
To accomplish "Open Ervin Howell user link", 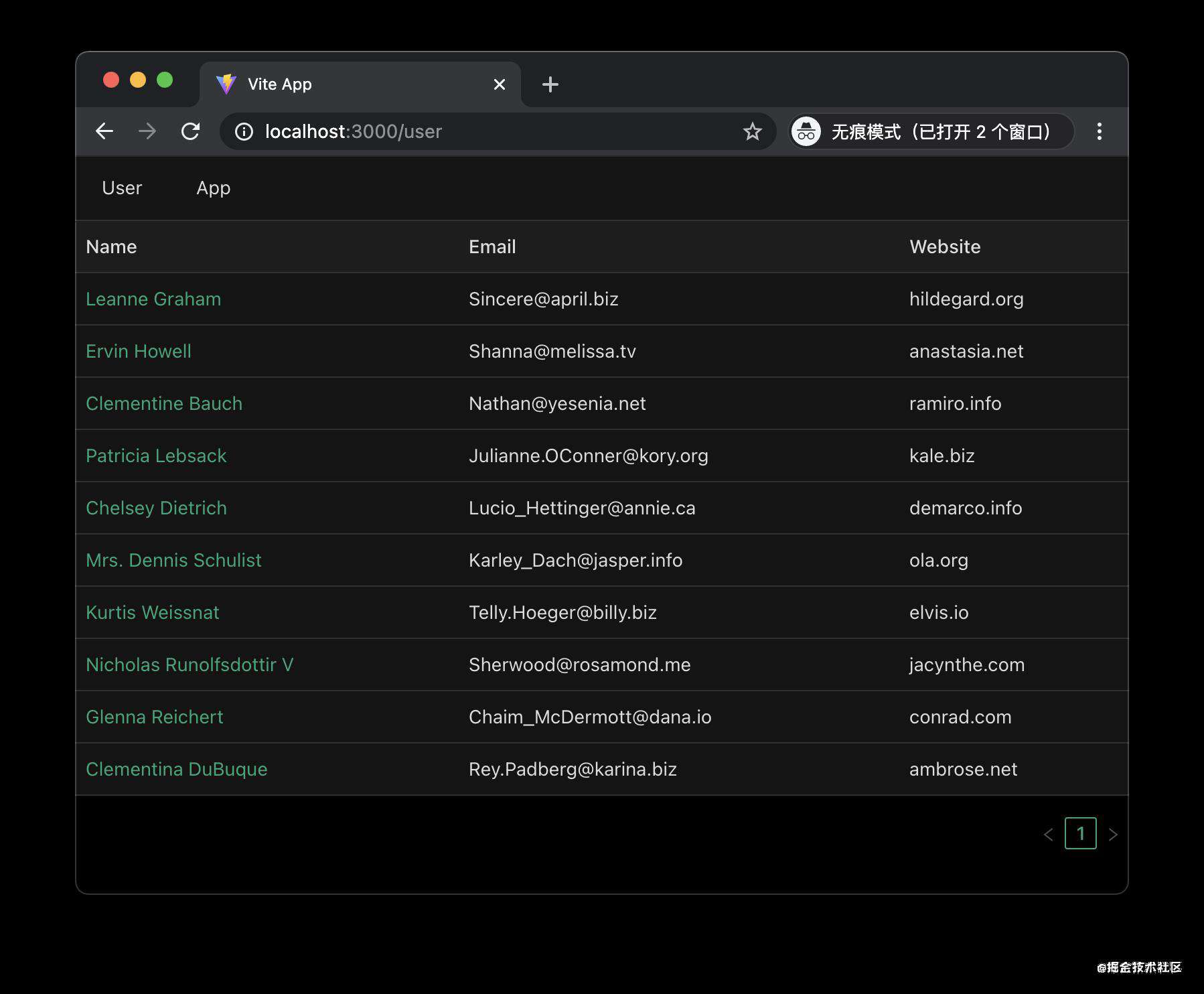I will [139, 352].
